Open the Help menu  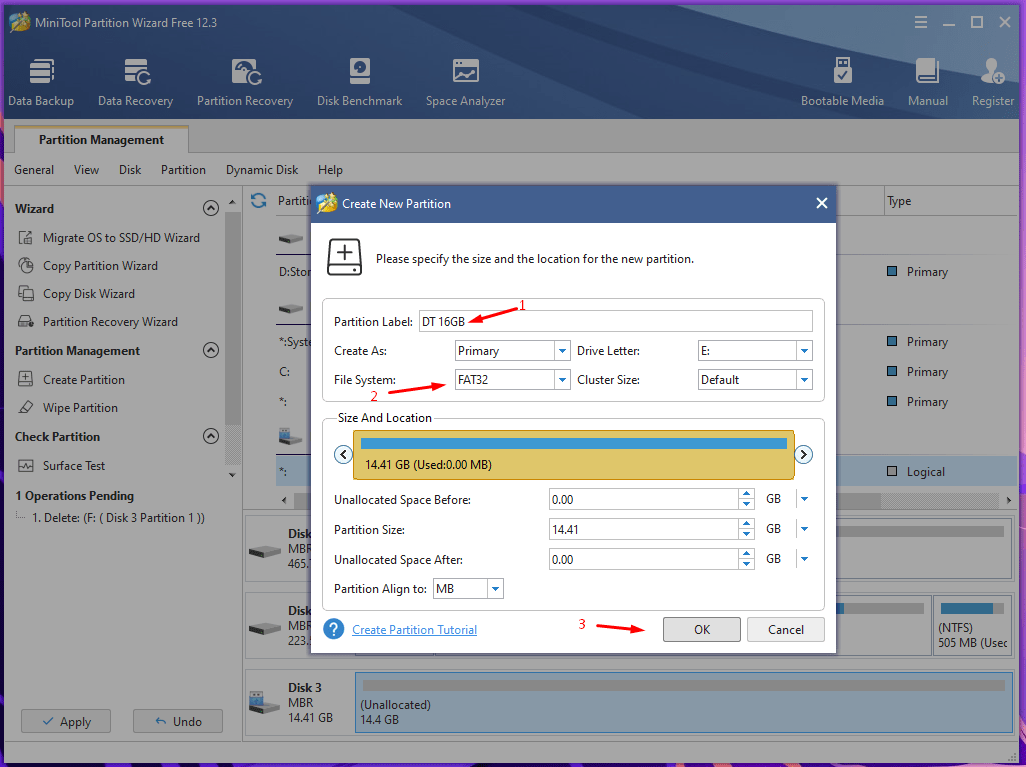click(x=330, y=169)
